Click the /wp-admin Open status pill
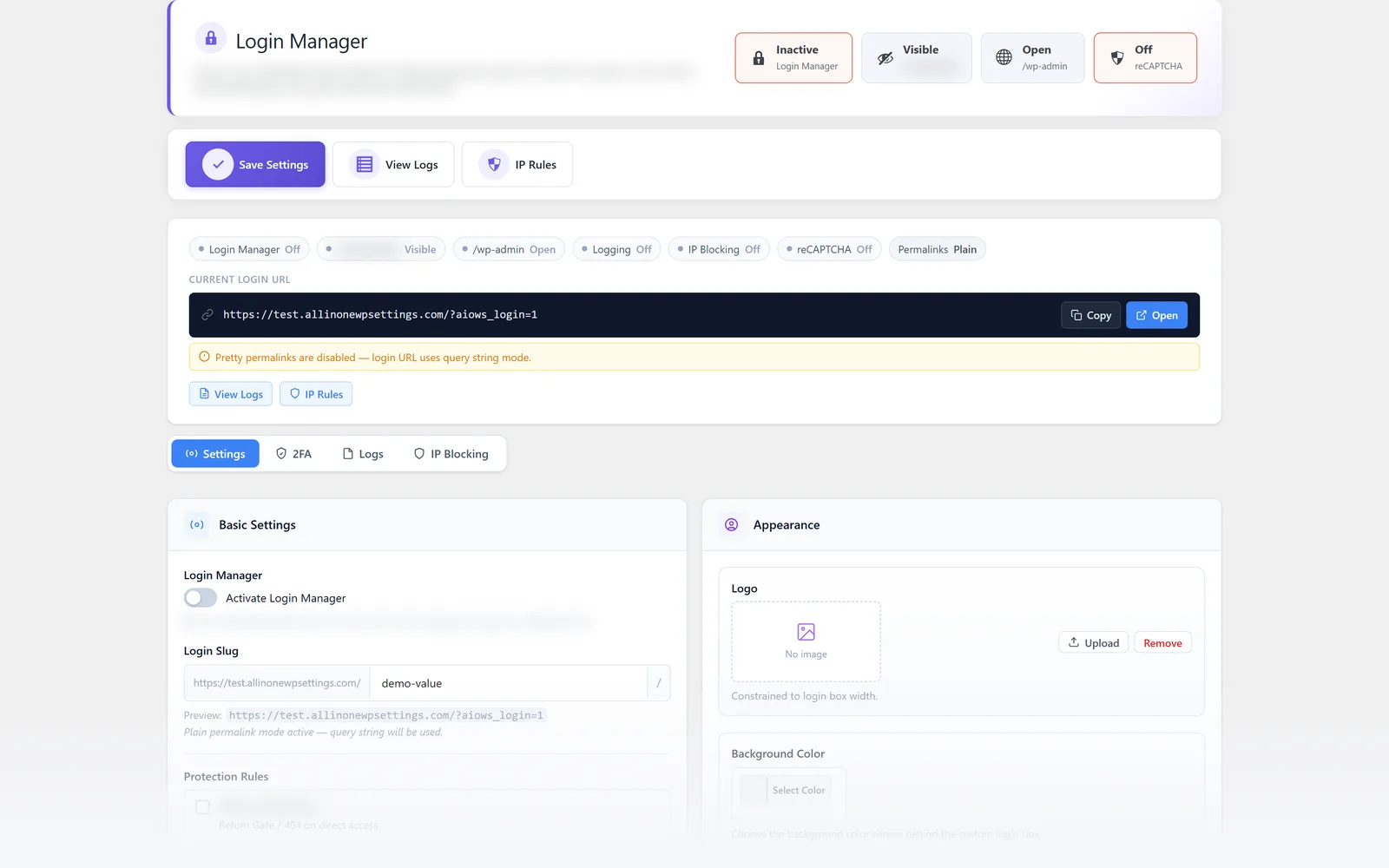 [509, 249]
